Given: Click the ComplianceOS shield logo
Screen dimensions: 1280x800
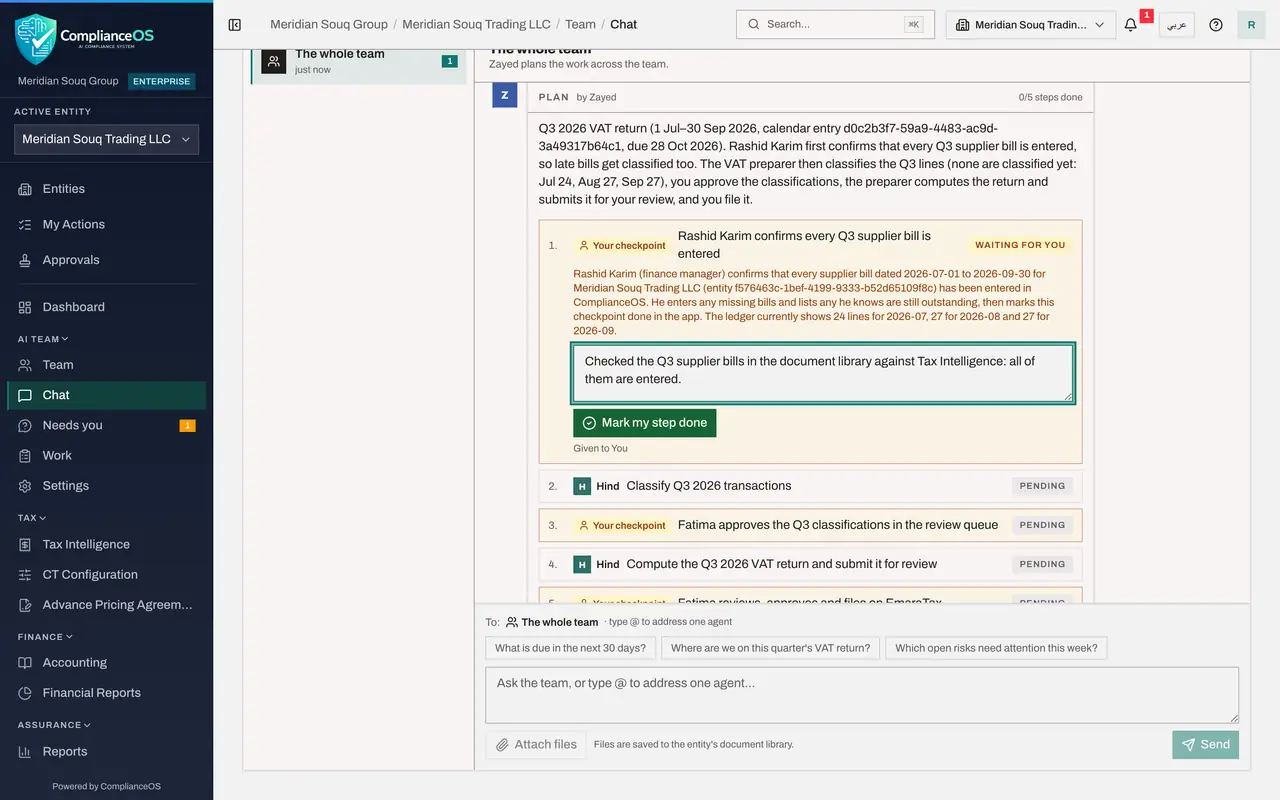Looking at the screenshot, I should [x=36, y=38].
